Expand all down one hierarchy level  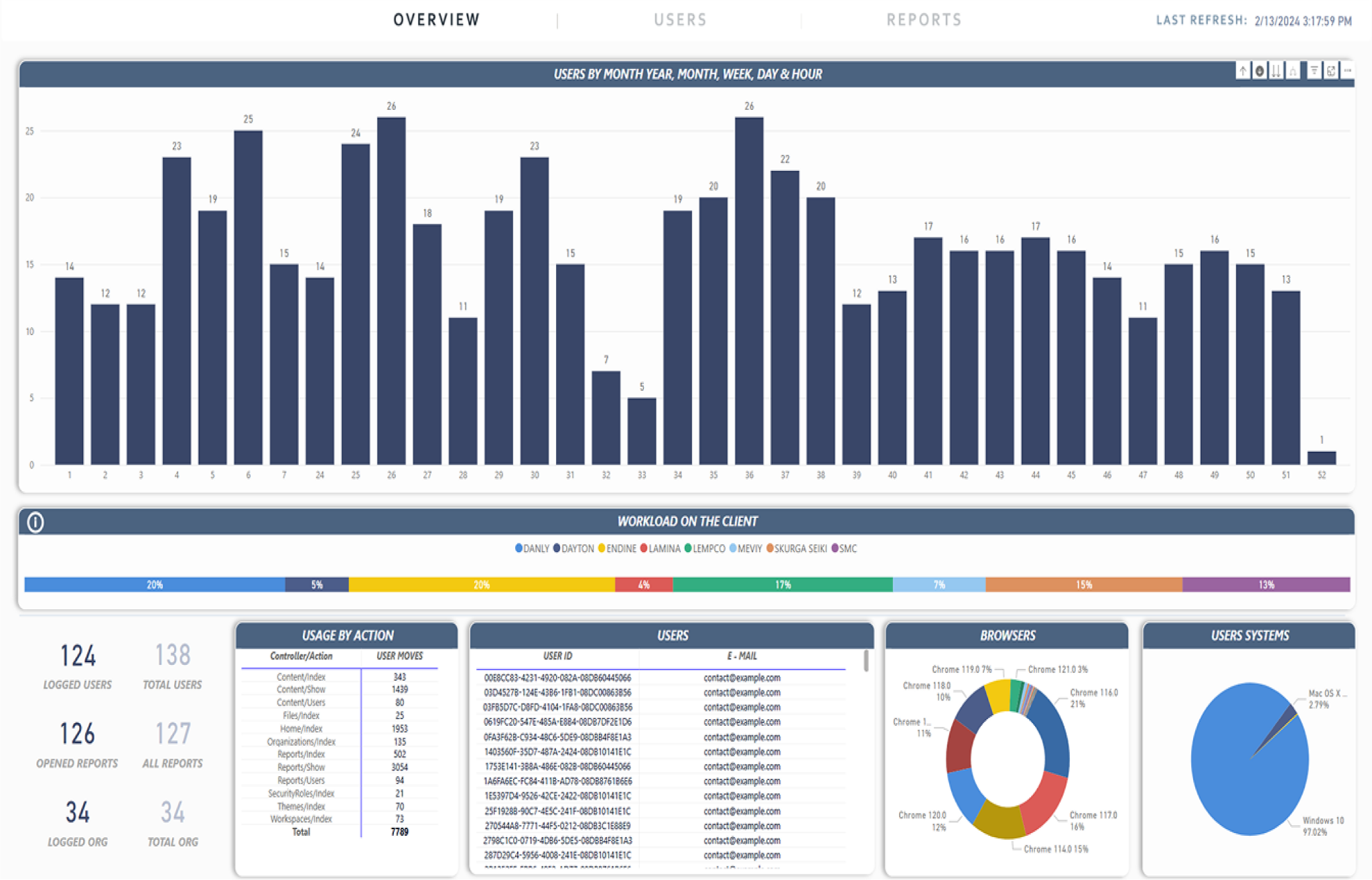click(x=1293, y=70)
